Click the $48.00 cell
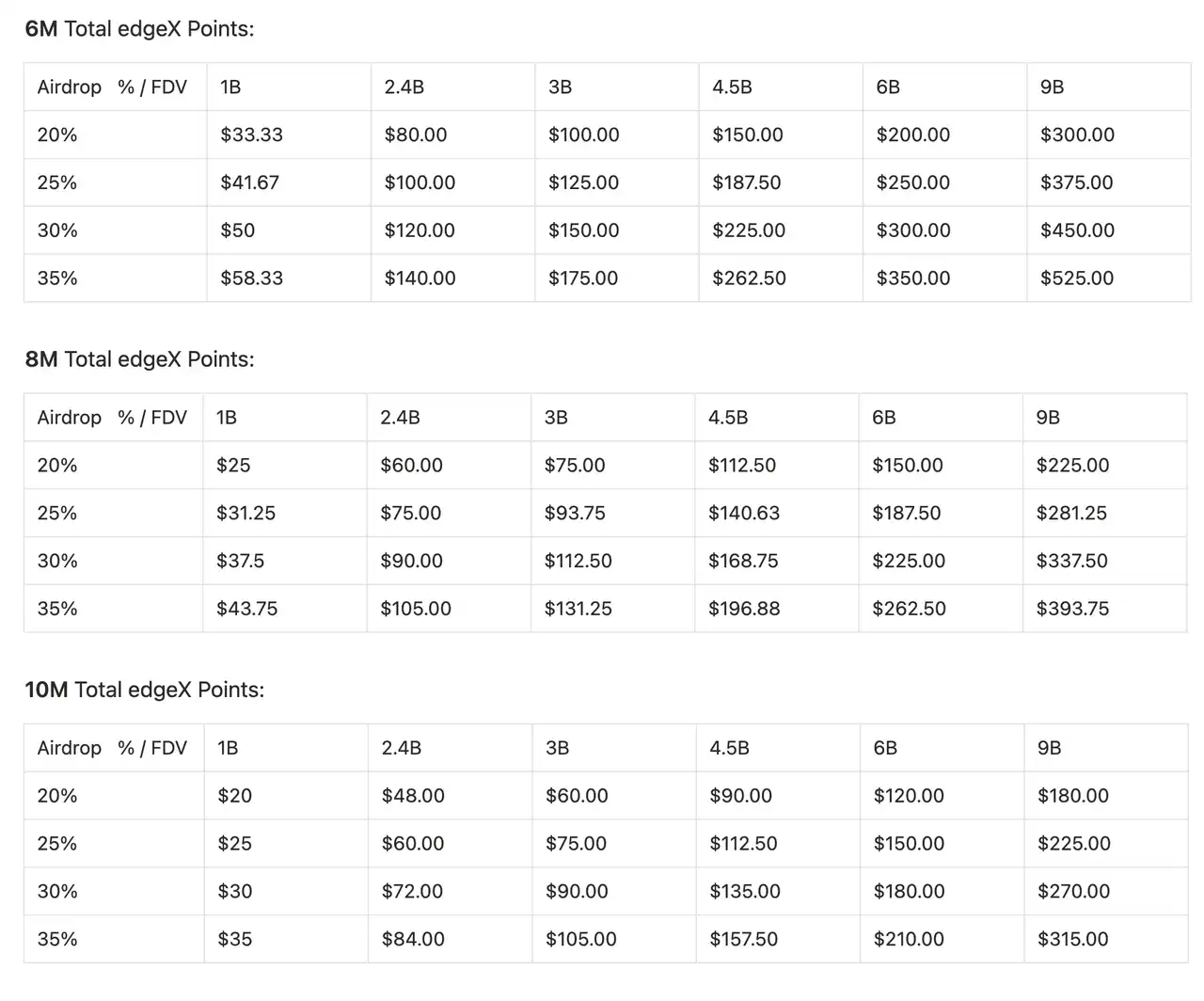This screenshot has width=1204, height=1001. [x=413, y=796]
